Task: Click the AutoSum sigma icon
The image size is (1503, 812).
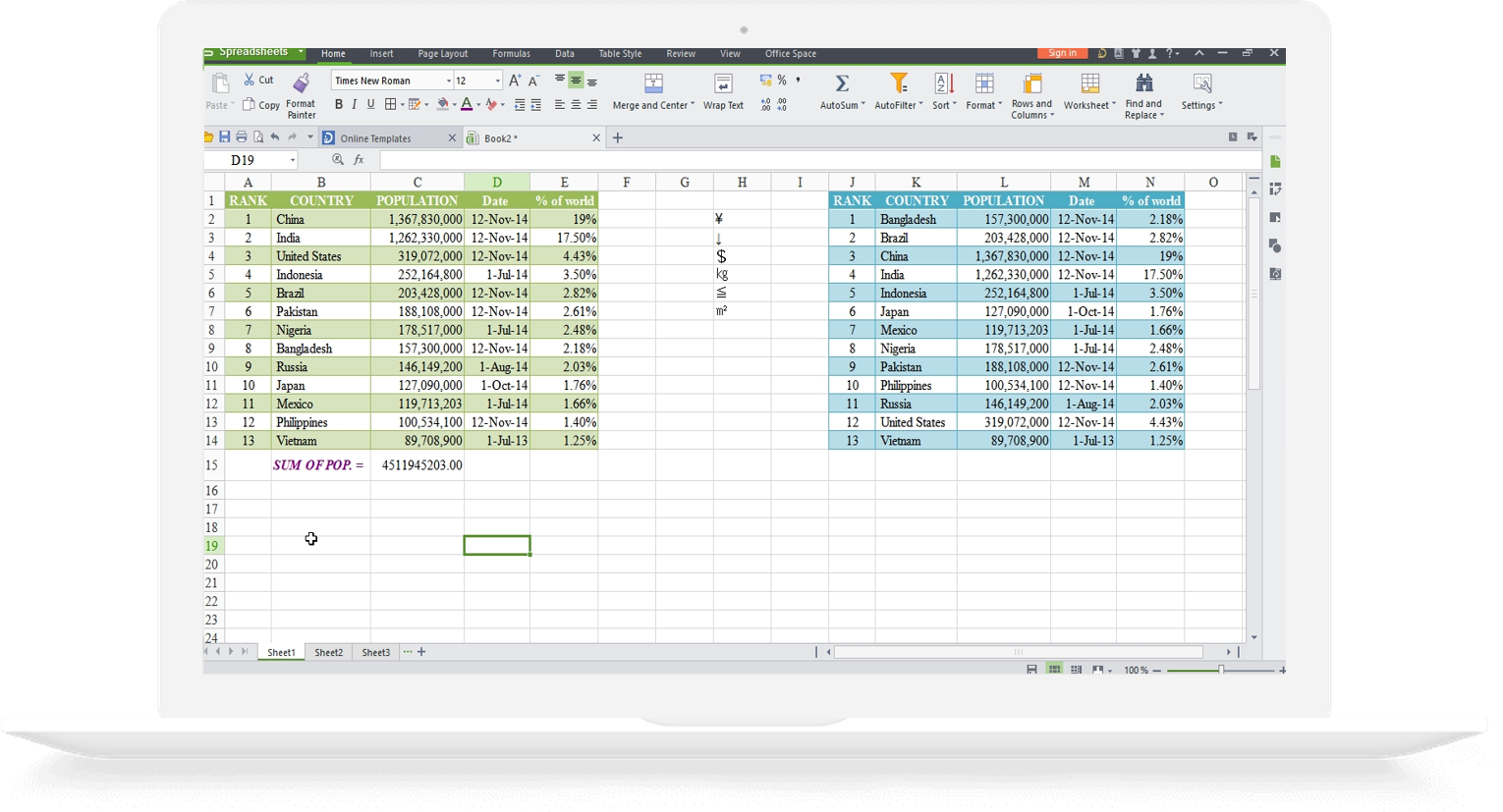Action: click(842, 83)
